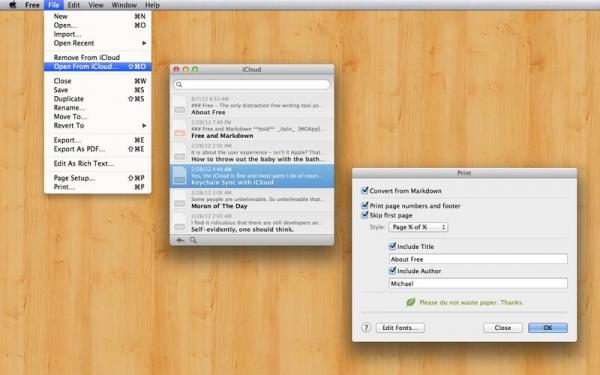
Task: Choose Remove From iCloud
Action: point(98,57)
